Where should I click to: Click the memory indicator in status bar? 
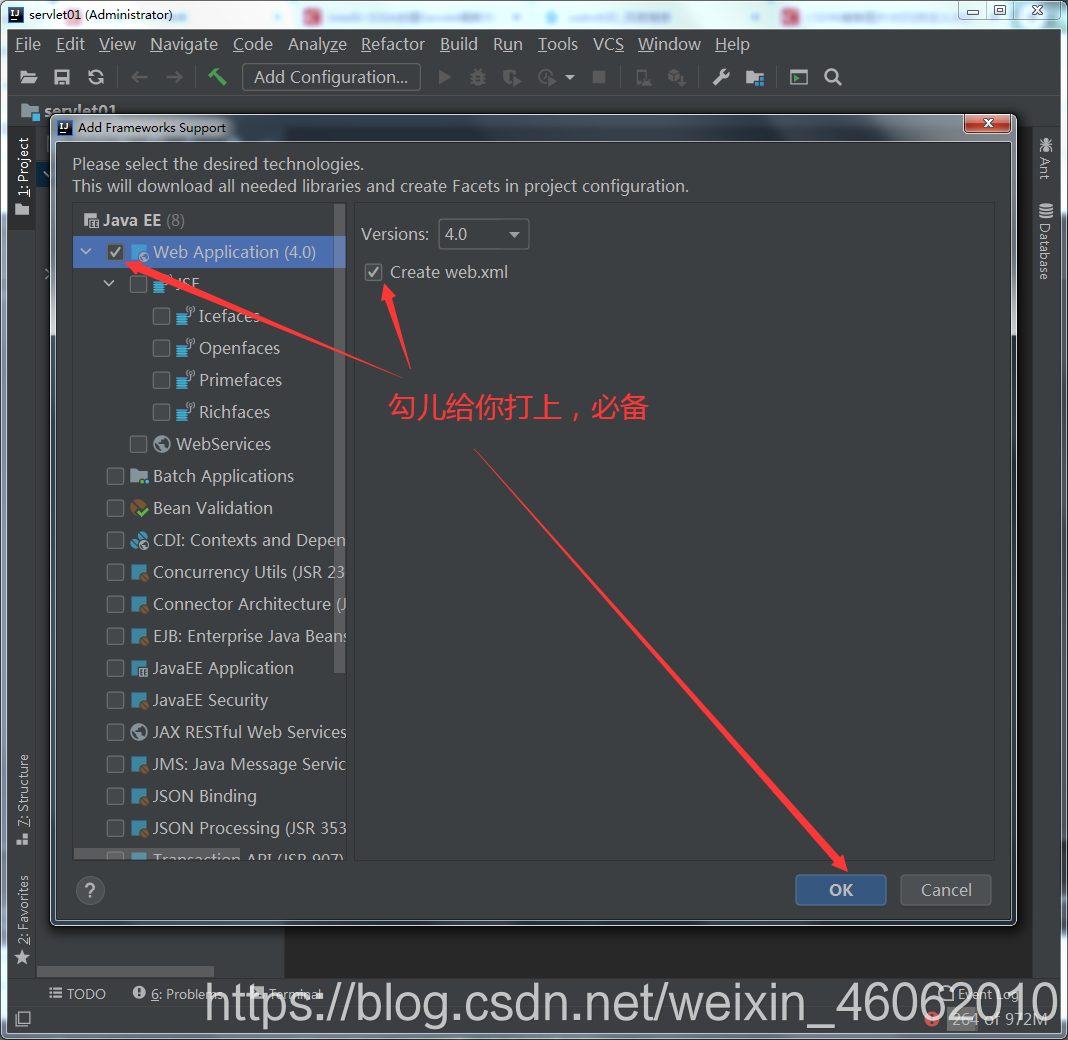coord(999,1020)
